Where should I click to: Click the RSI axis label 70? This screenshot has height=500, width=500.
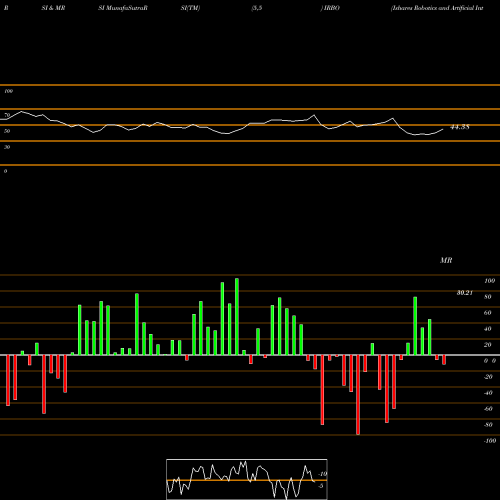point(7,115)
